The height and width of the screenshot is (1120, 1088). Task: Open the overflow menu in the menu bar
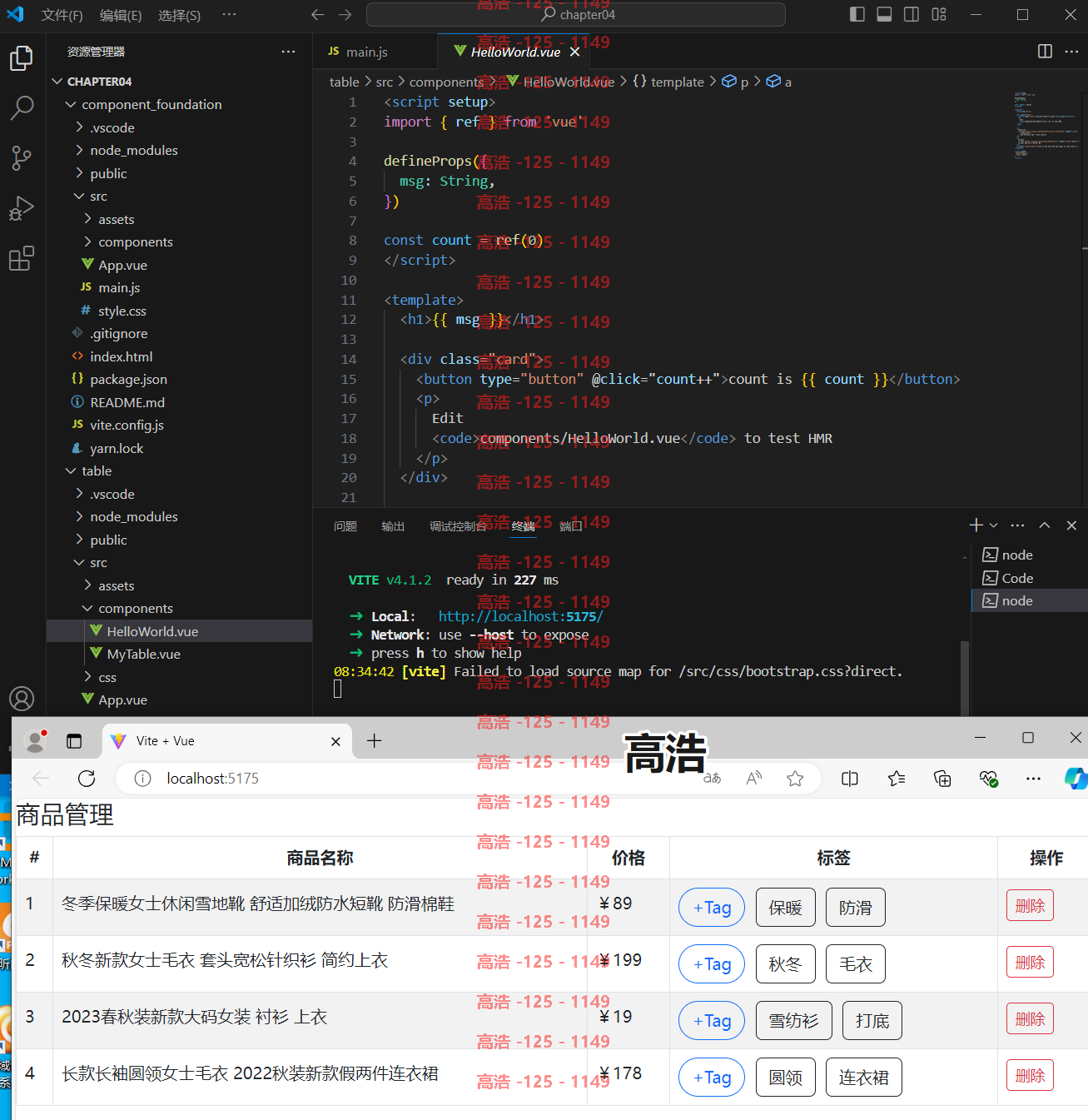(x=229, y=14)
